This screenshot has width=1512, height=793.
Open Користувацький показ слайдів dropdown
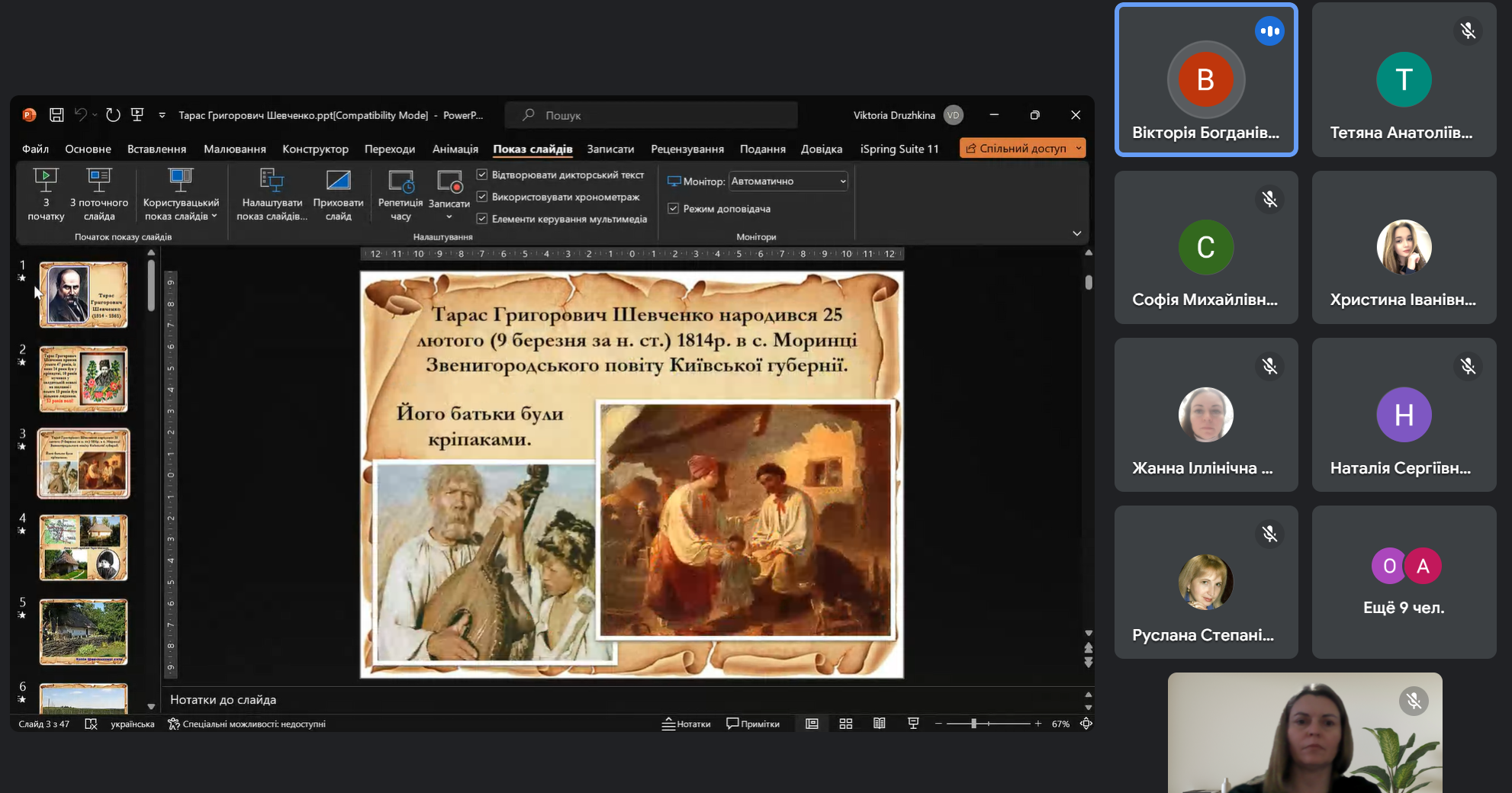pyautogui.click(x=181, y=195)
